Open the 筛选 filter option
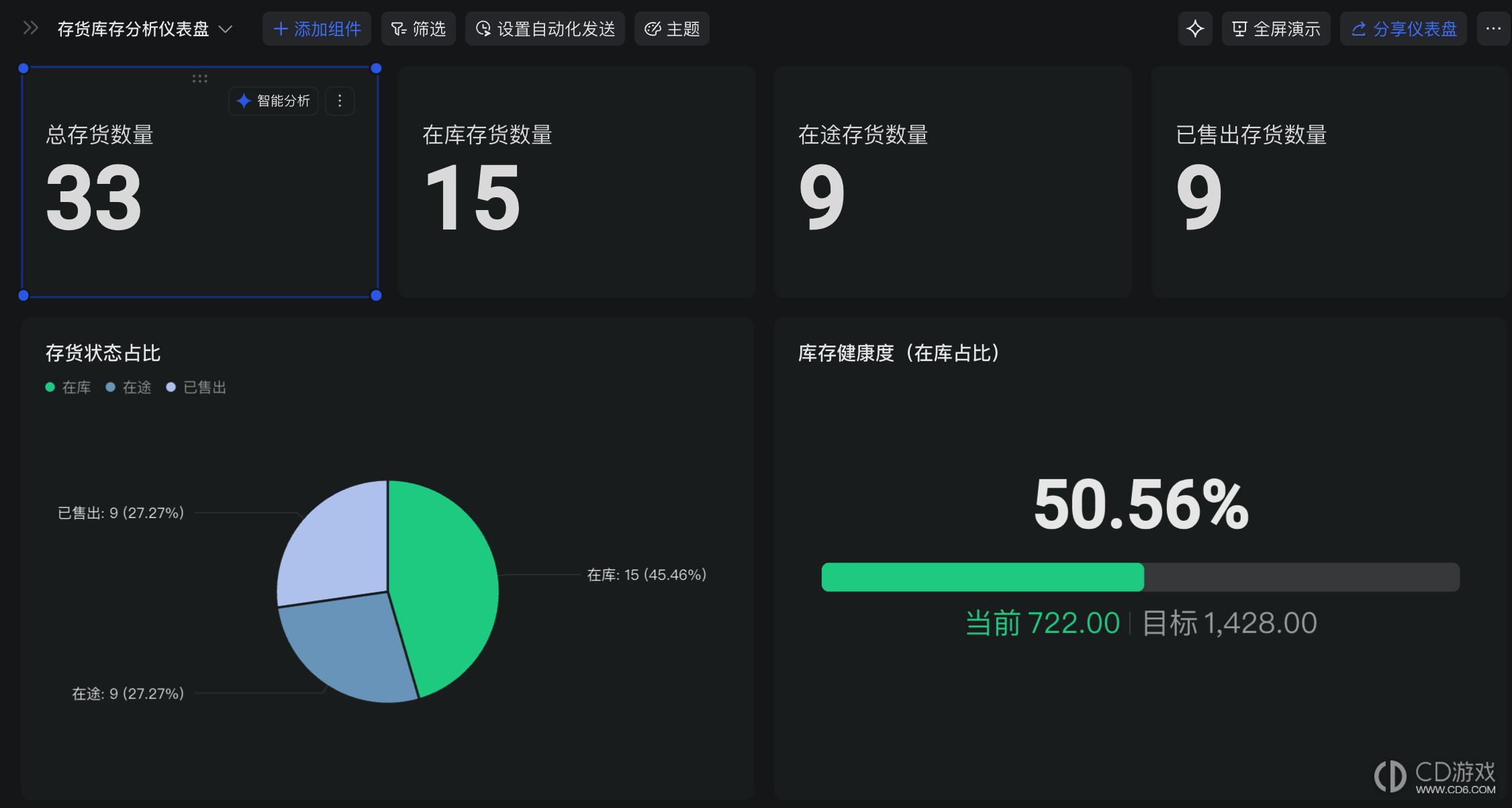Viewport: 1512px width, 808px height. [x=418, y=29]
